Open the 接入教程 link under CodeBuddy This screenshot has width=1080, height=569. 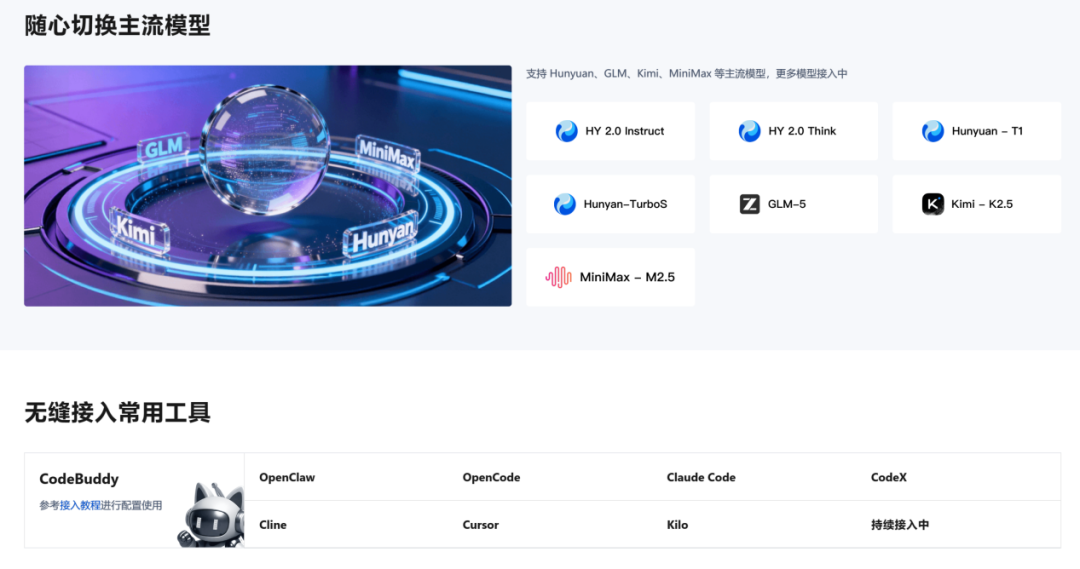click(x=80, y=506)
